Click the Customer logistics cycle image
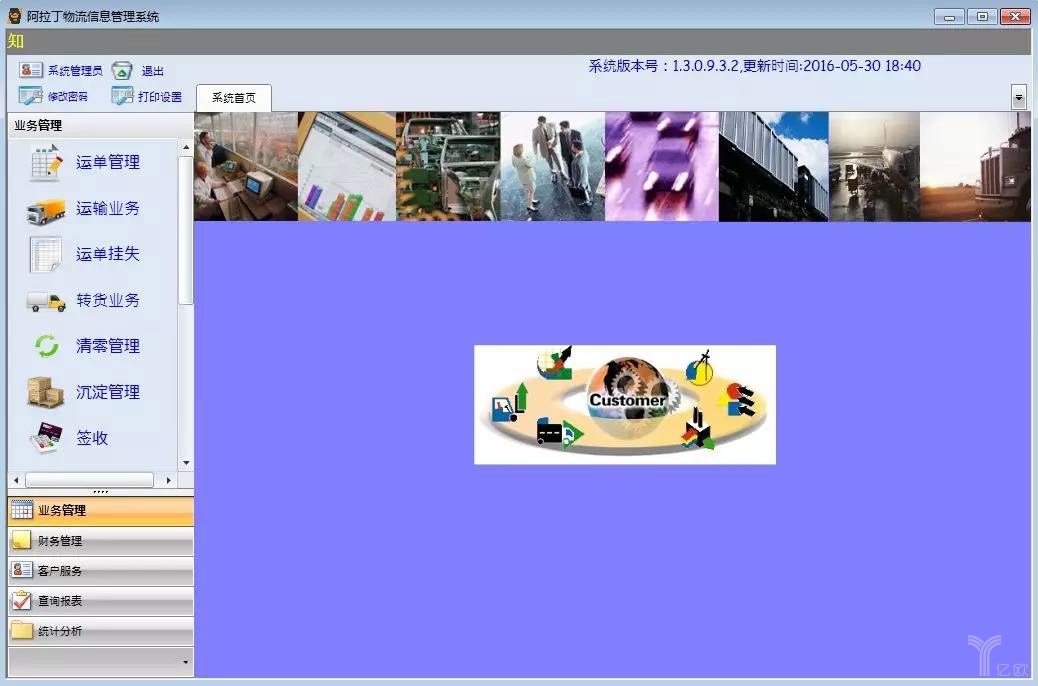1038x686 pixels. click(x=624, y=404)
